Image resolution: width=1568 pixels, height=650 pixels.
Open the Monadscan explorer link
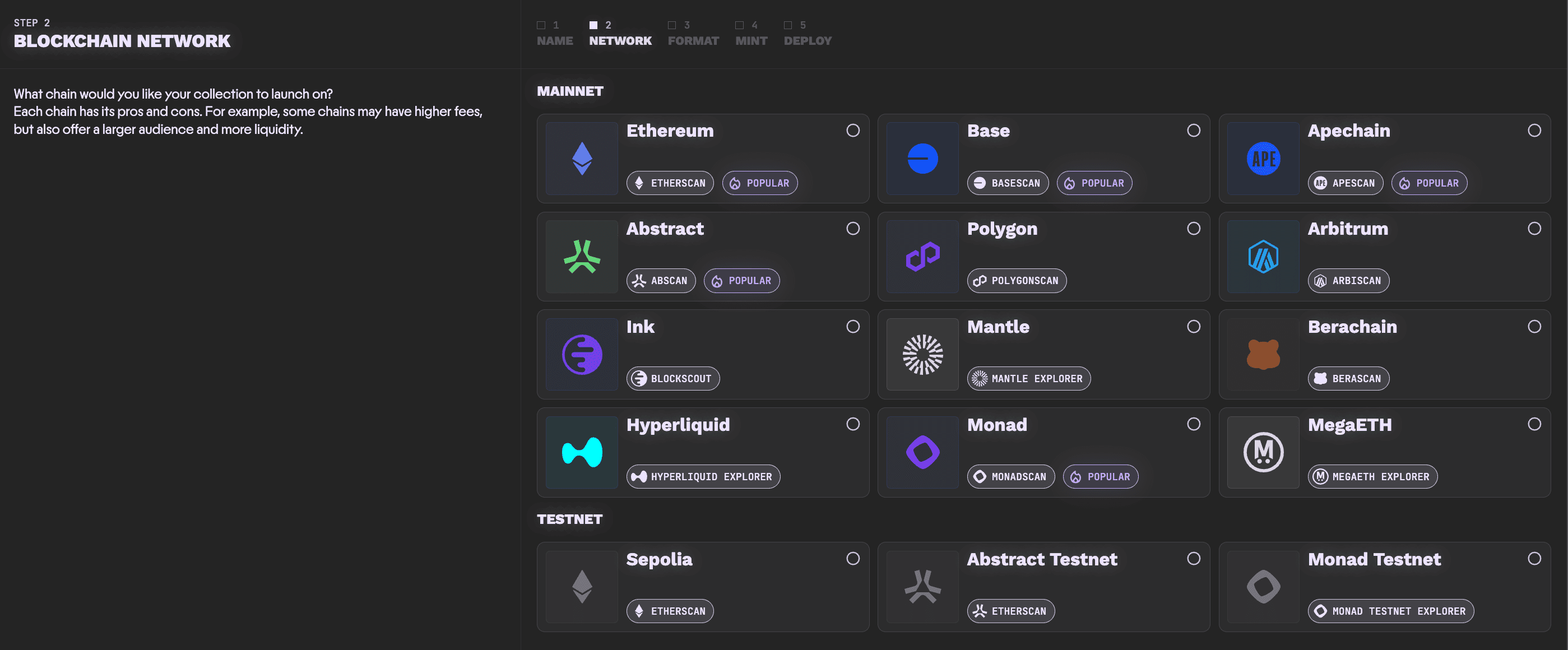pyautogui.click(x=1010, y=477)
